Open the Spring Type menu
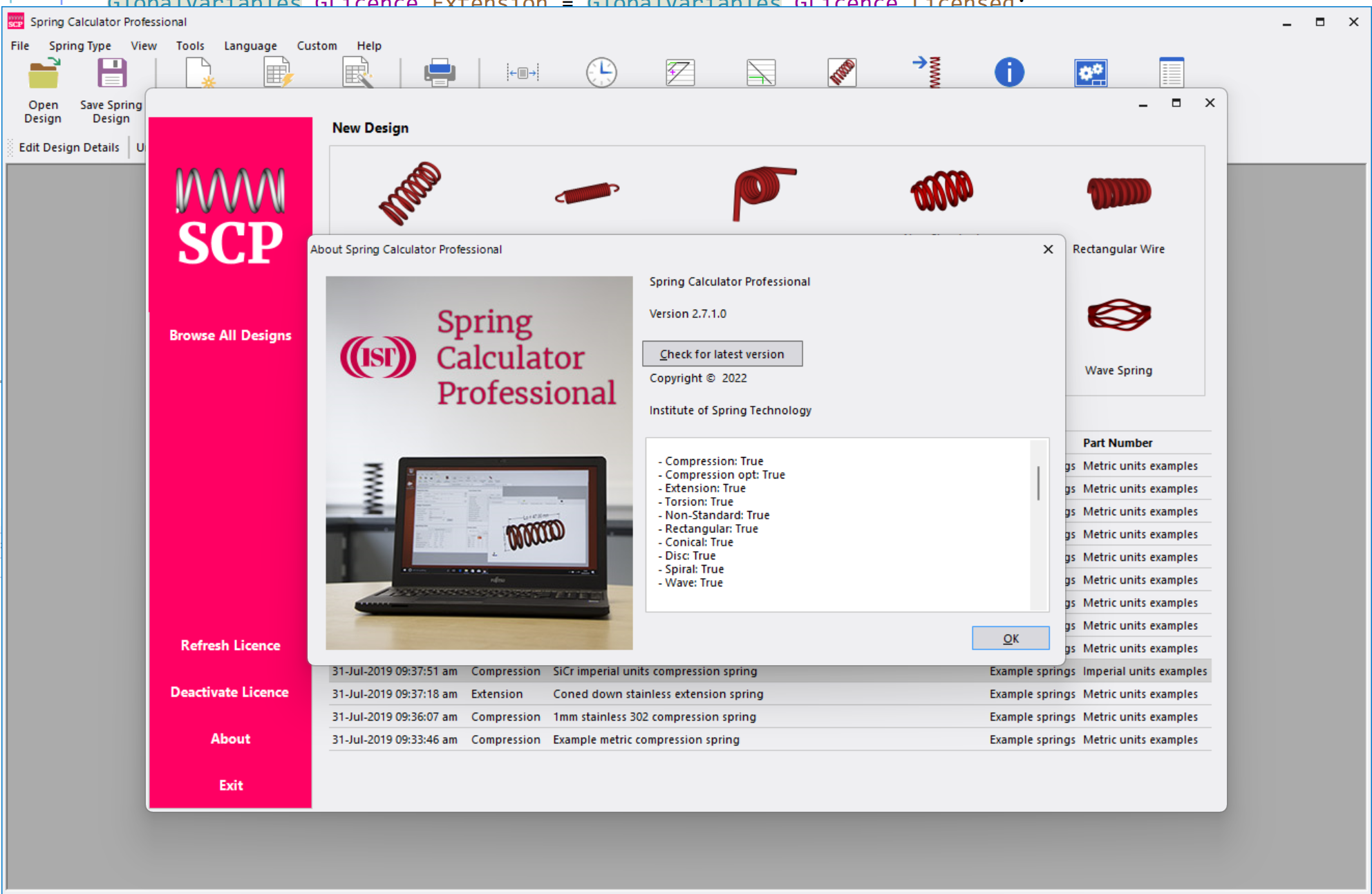The width and height of the screenshot is (1372, 894). [80, 46]
